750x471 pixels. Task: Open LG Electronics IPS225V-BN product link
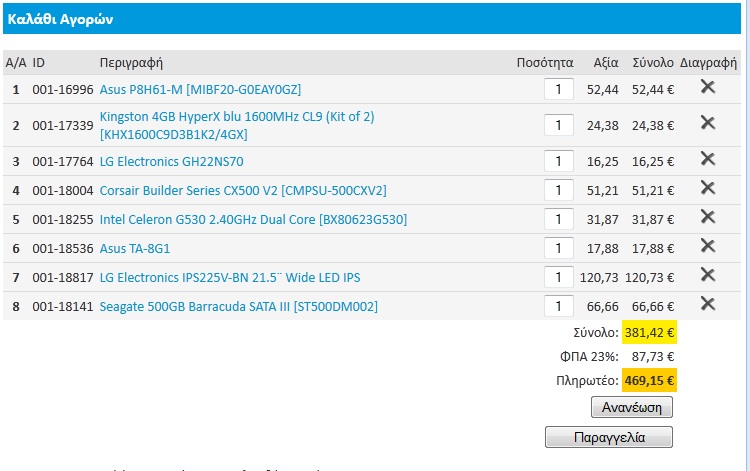coord(230,277)
